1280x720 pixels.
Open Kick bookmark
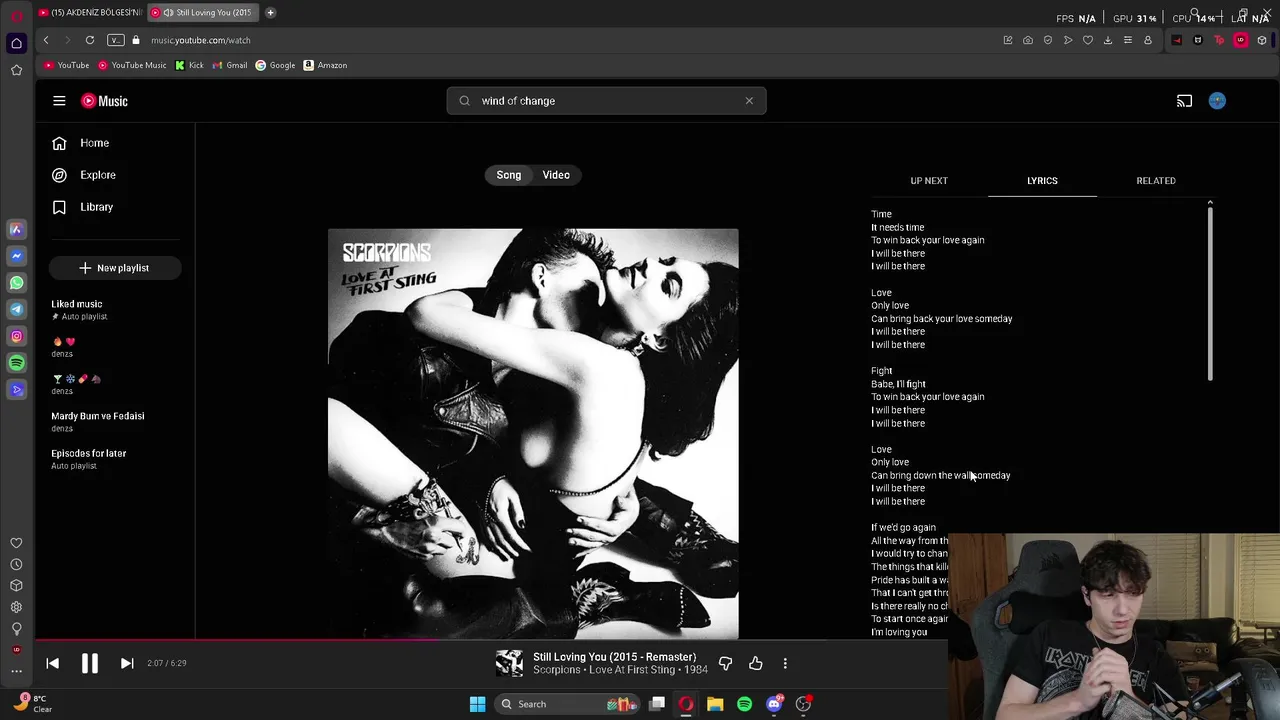[189, 65]
